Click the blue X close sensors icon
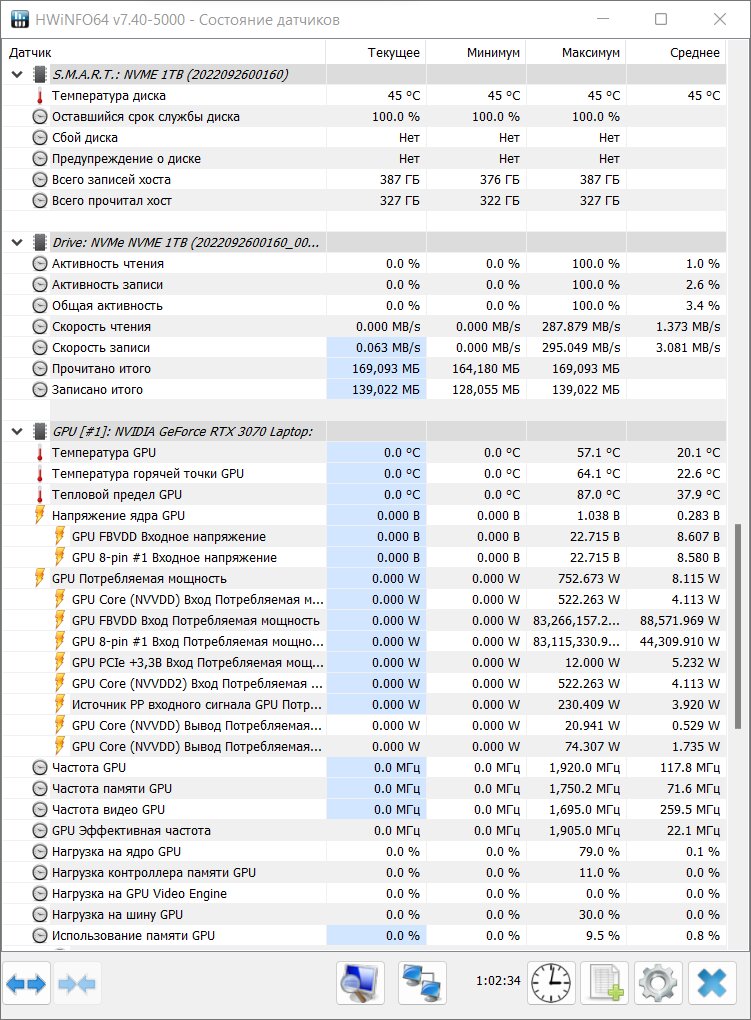The width and height of the screenshot is (751, 1020). pyautogui.click(x=712, y=983)
